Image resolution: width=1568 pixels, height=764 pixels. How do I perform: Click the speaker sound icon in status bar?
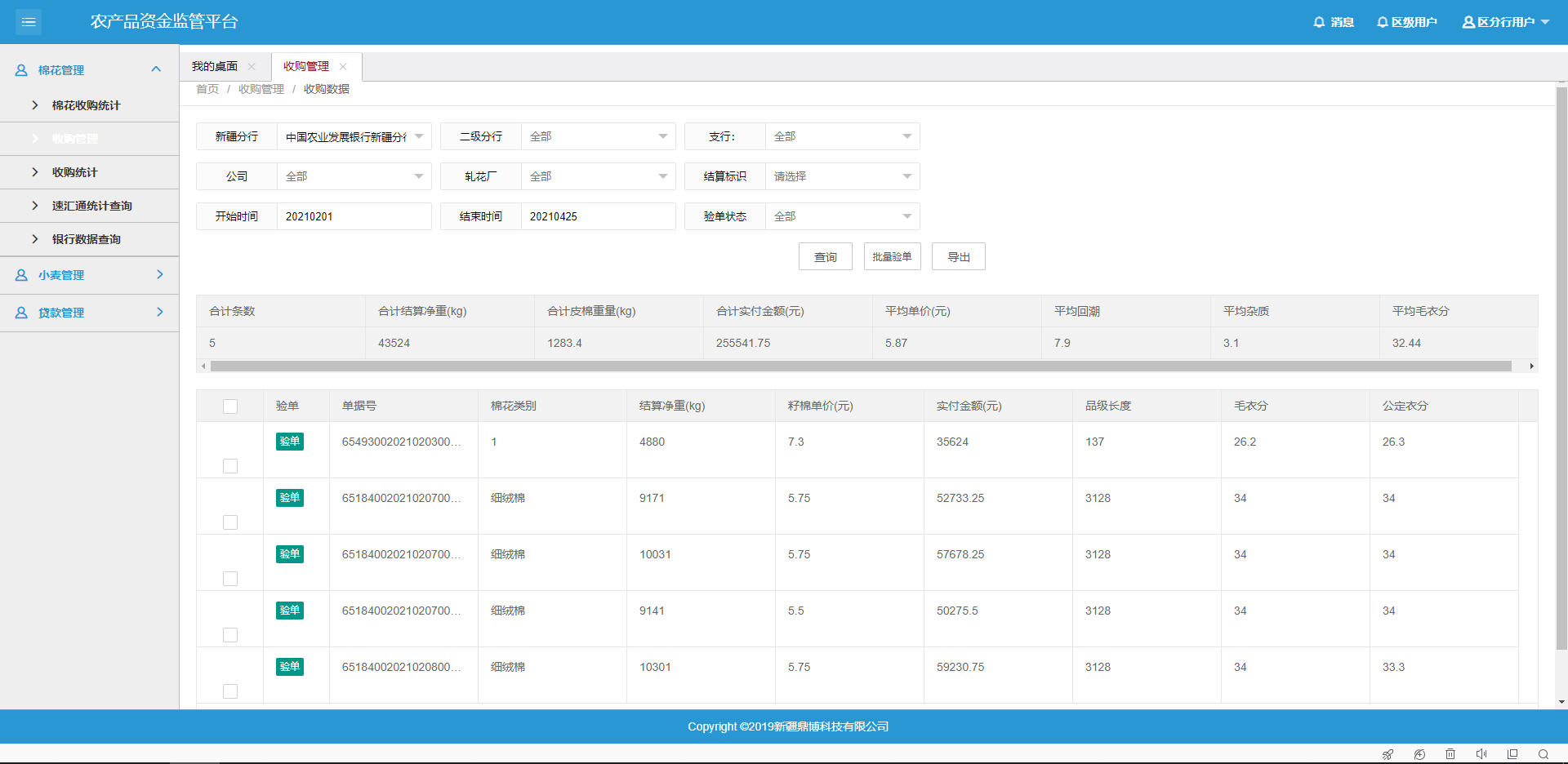[x=1481, y=754]
